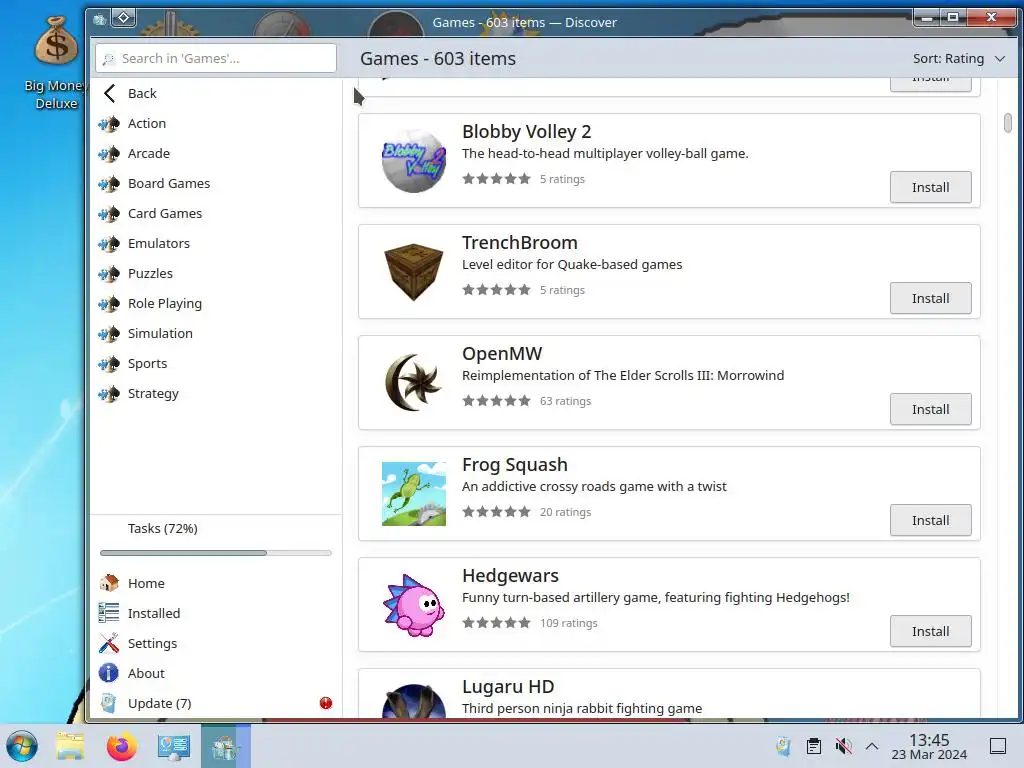Click the updates notifier tray icon
The width and height of the screenshot is (1024, 768).
[783, 746]
